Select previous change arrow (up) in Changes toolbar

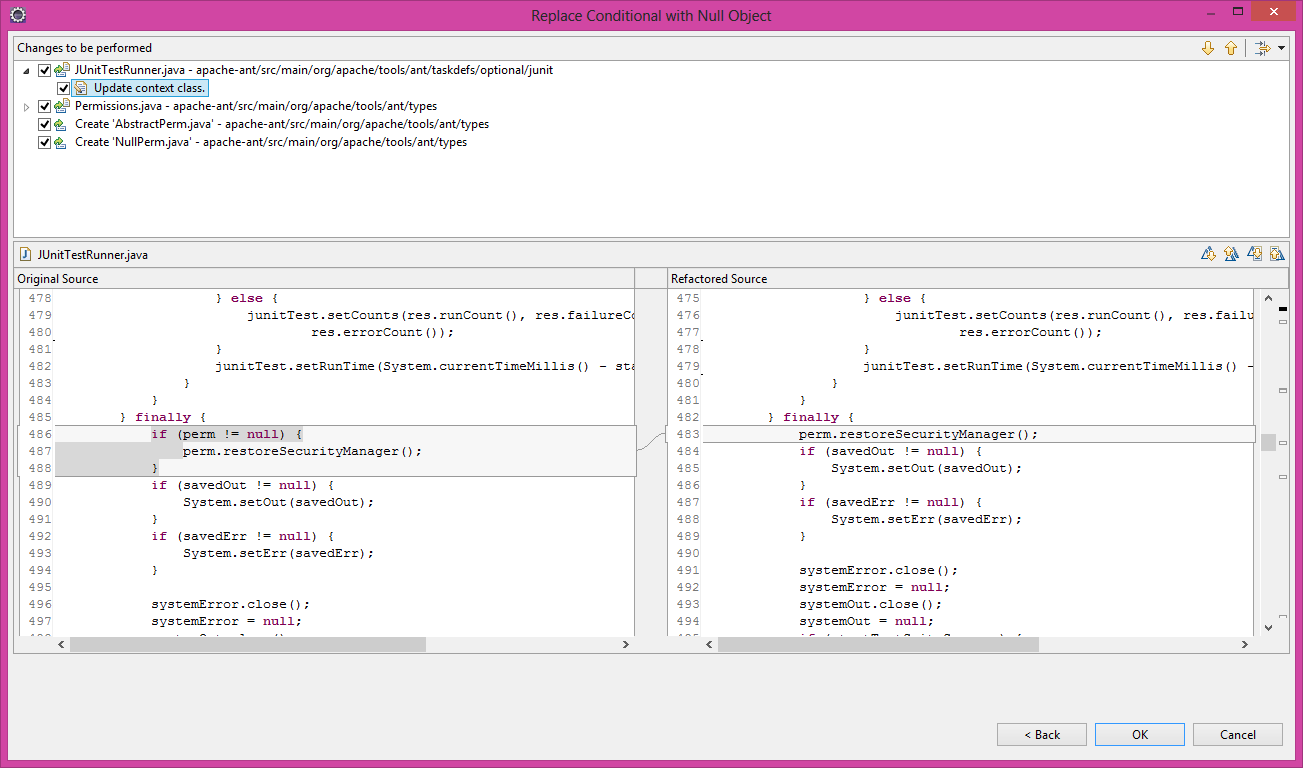(1231, 48)
